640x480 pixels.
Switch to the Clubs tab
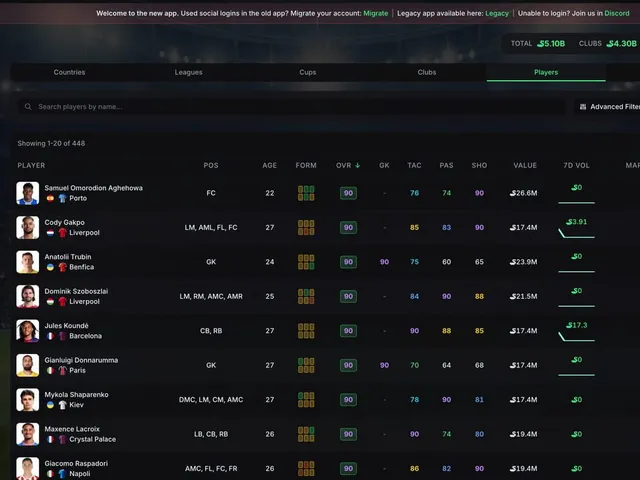pyautogui.click(x=427, y=72)
